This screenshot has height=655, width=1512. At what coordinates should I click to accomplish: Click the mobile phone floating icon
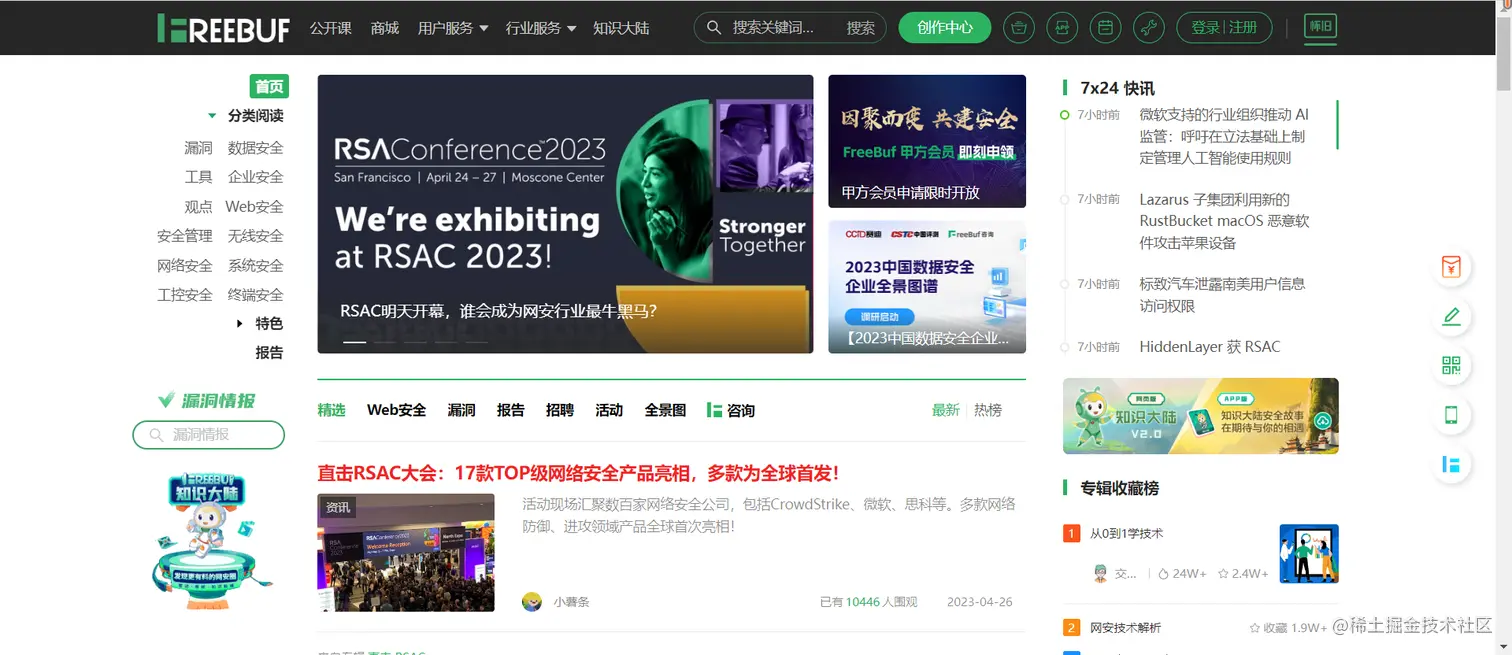(x=1451, y=414)
